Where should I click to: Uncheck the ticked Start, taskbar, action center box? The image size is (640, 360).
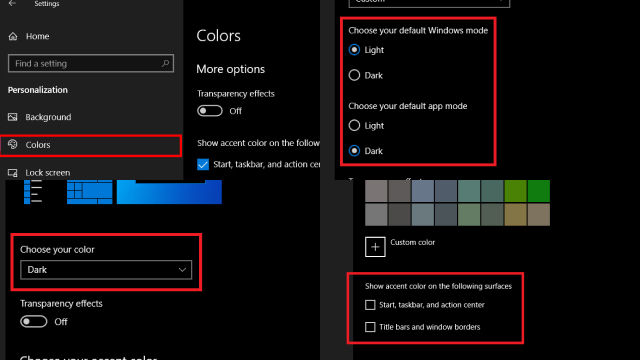click(203, 164)
